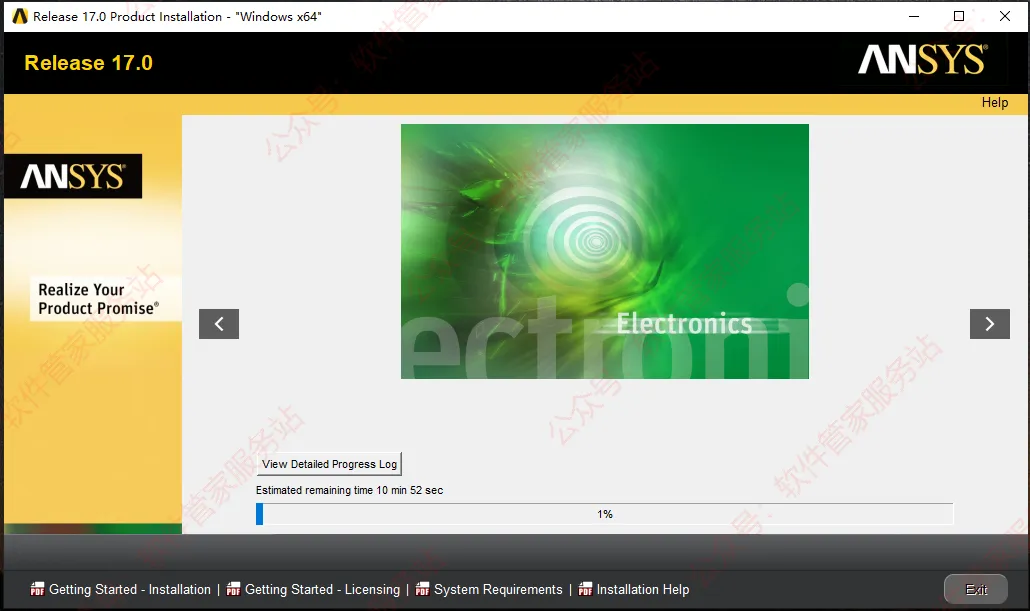Click the ANSYS icon in the title bar

(20, 16)
